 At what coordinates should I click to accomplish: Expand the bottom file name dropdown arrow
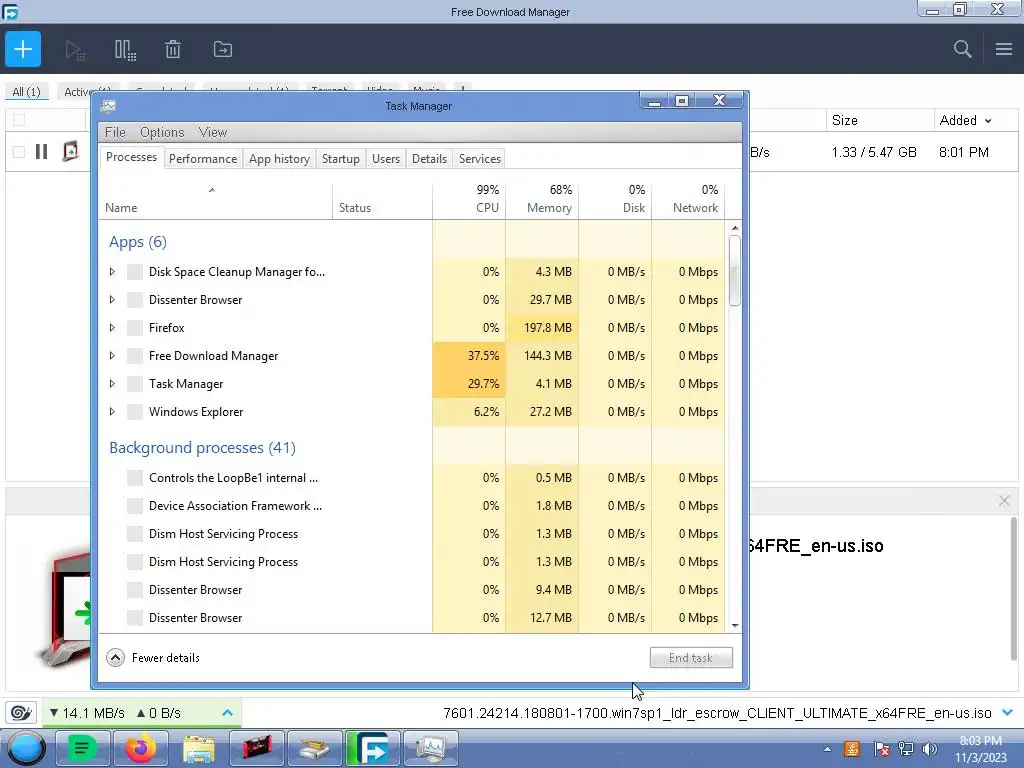pyautogui.click(x=1007, y=712)
